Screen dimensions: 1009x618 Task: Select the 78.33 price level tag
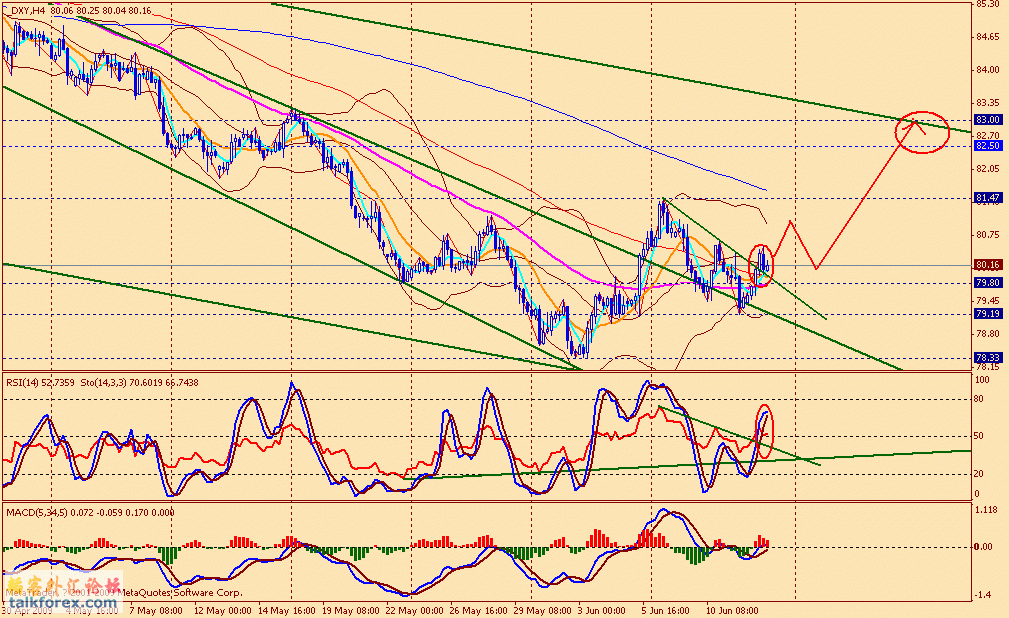coord(988,358)
